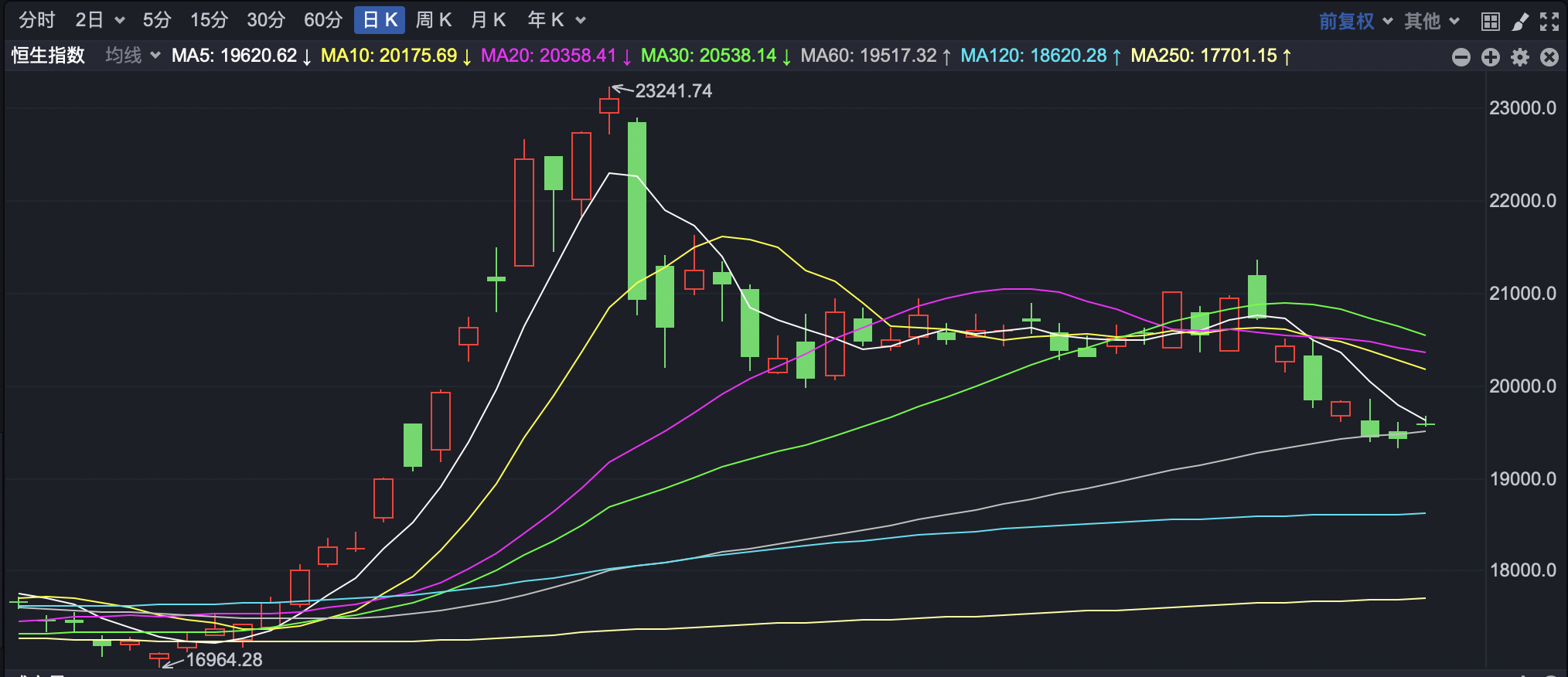The width and height of the screenshot is (1568, 677).
Task: Click the 16964.28 low price label
Action: pos(224,660)
